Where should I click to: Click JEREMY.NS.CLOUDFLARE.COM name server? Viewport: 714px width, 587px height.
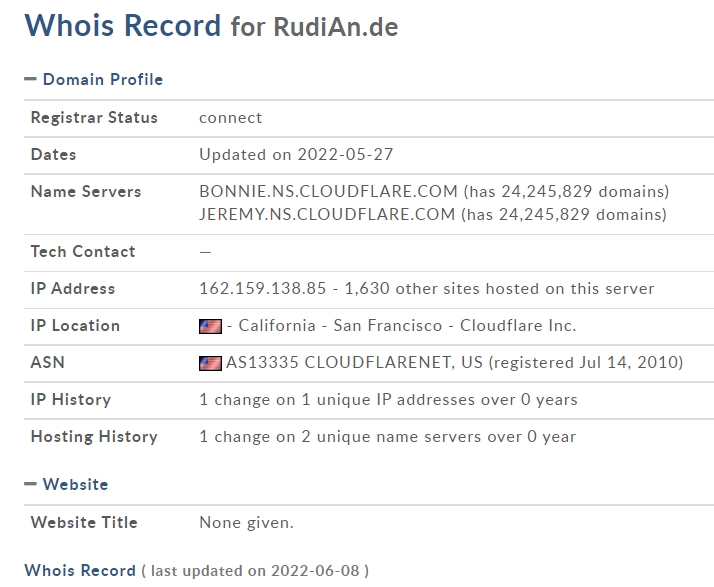(327, 214)
